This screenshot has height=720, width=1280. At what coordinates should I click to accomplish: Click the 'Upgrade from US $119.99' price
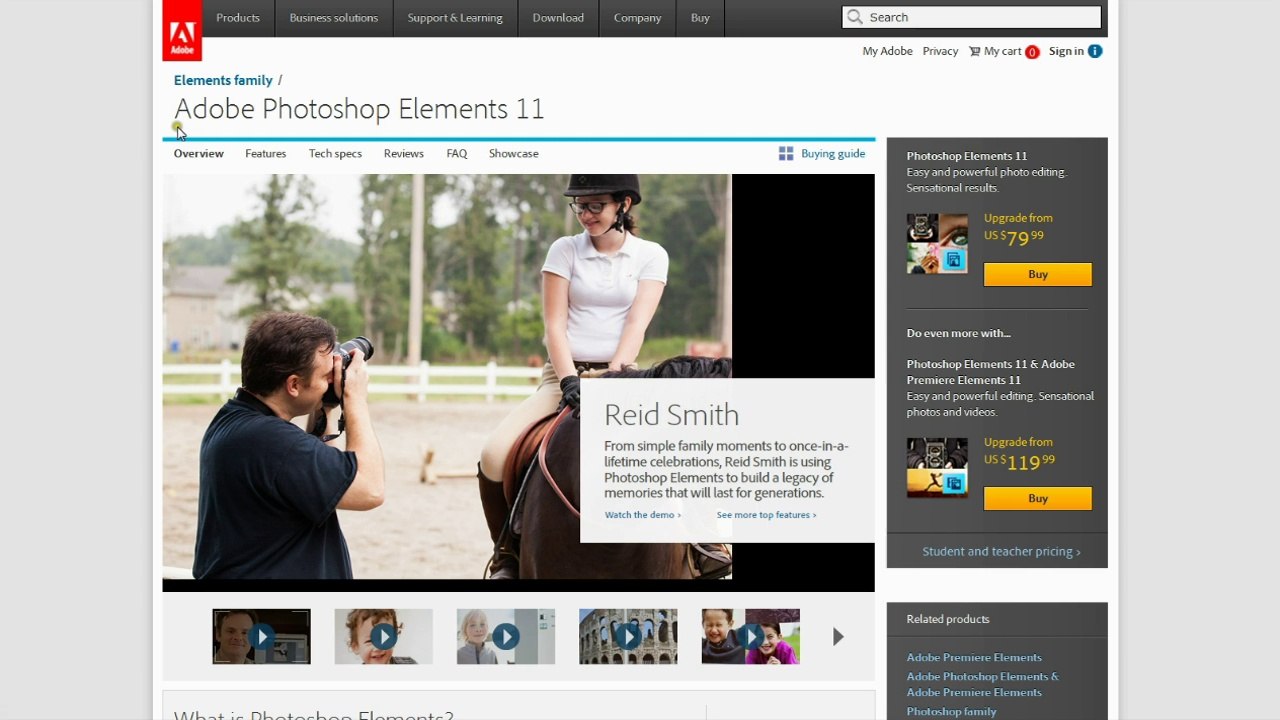[1019, 453]
